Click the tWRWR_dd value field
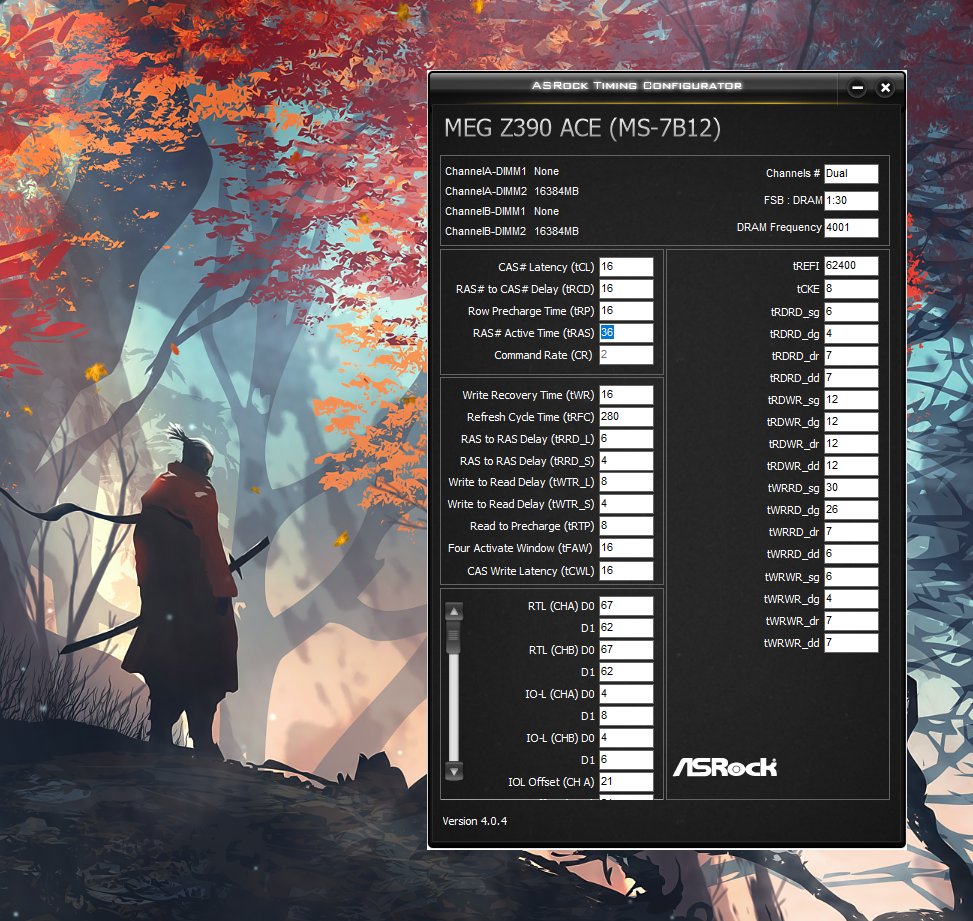The width and height of the screenshot is (973, 921). coord(851,643)
